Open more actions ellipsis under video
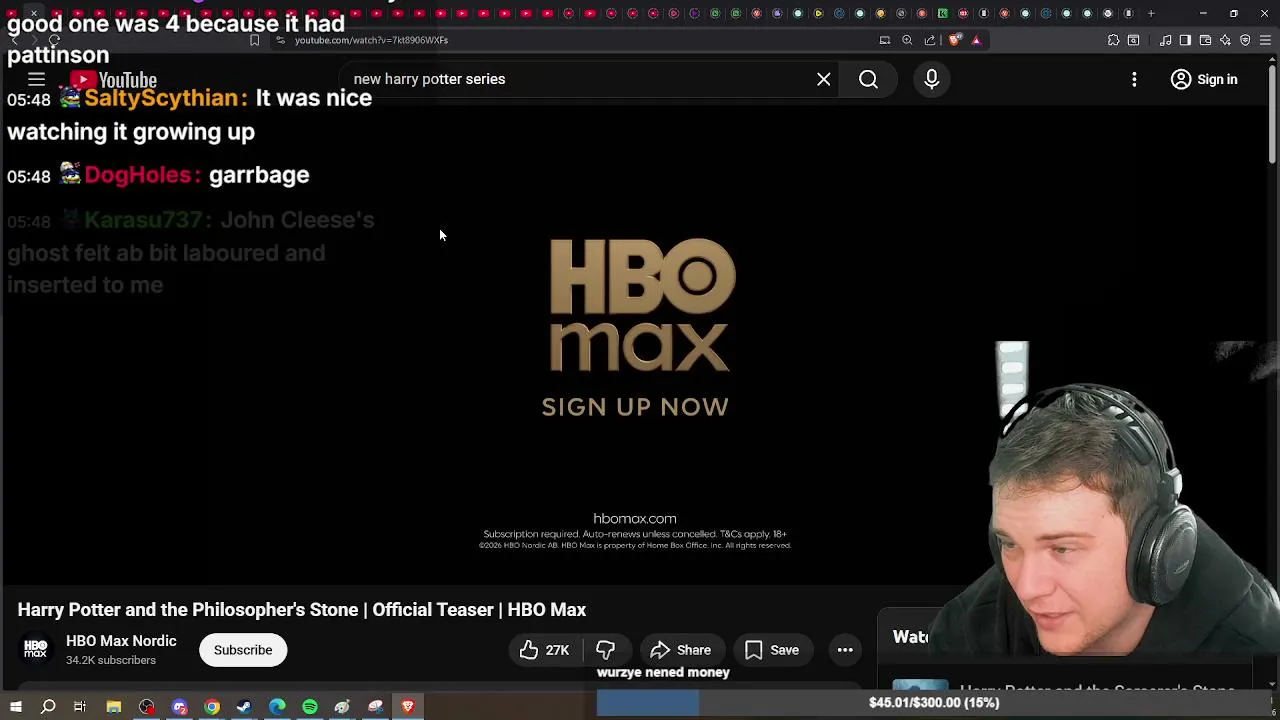 [845, 650]
